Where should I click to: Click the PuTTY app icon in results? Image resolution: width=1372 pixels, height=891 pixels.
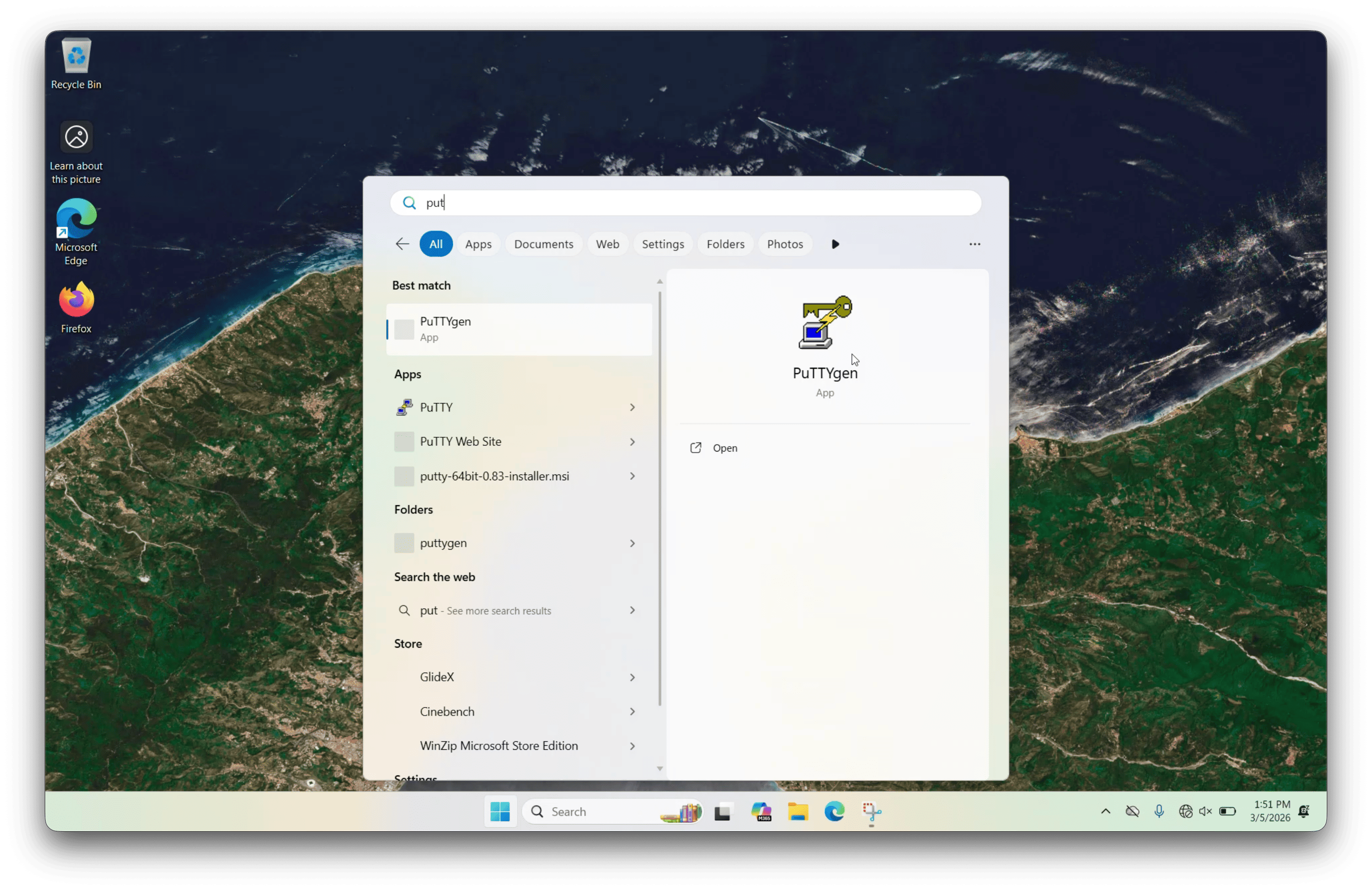point(404,408)
